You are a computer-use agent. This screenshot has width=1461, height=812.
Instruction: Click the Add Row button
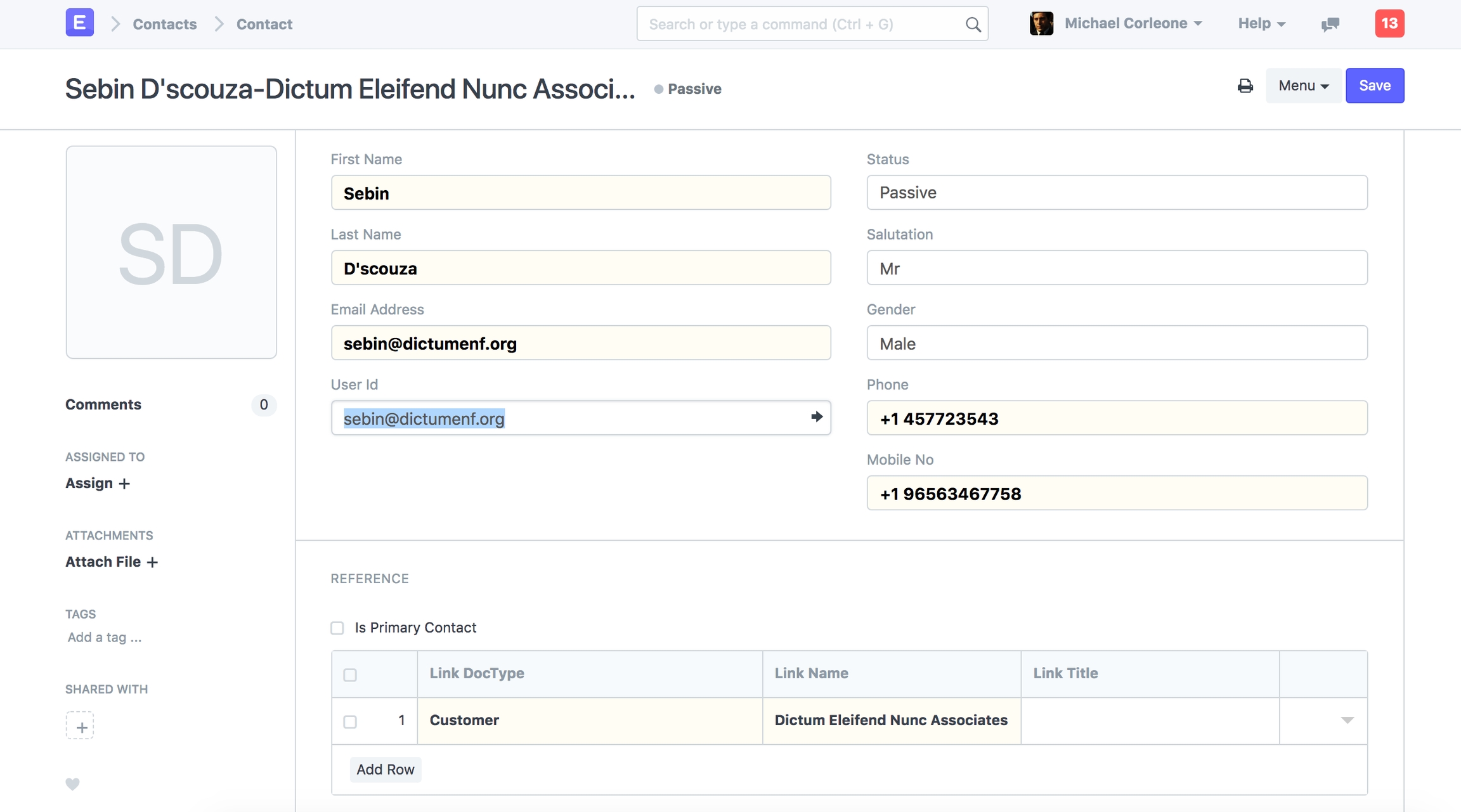385,769
